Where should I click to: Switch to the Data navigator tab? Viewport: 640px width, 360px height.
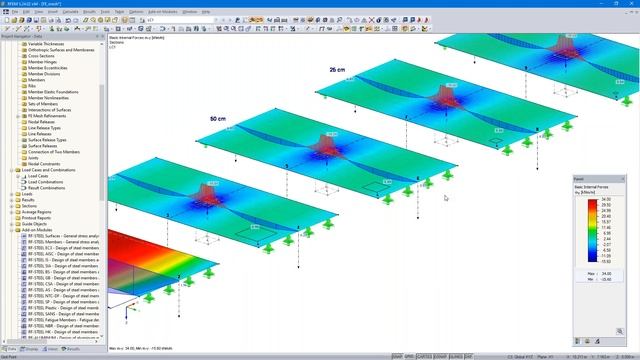[x=9, y=349]
